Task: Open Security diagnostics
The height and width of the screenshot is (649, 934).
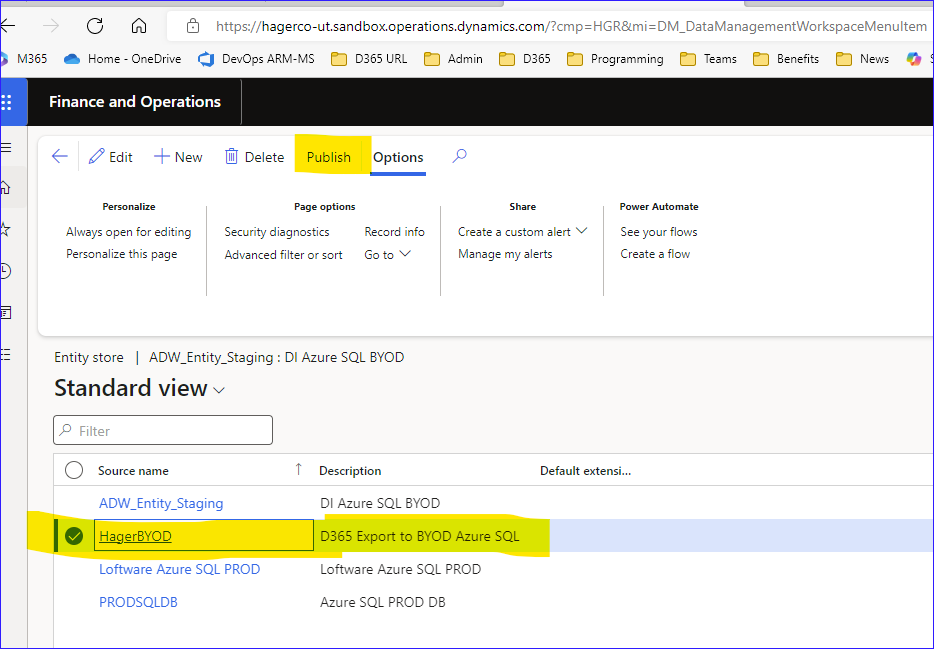Action: [277, 232]
